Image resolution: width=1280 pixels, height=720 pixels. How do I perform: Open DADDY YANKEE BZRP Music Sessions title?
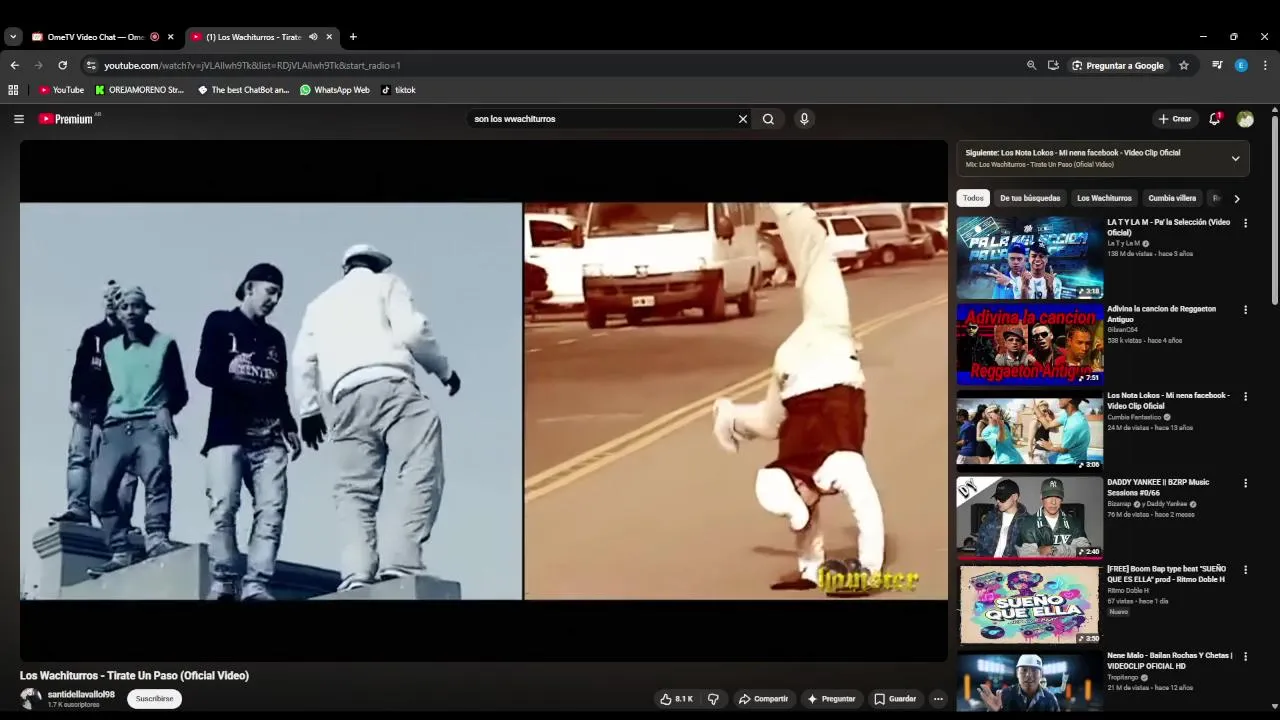point(1158,487)
